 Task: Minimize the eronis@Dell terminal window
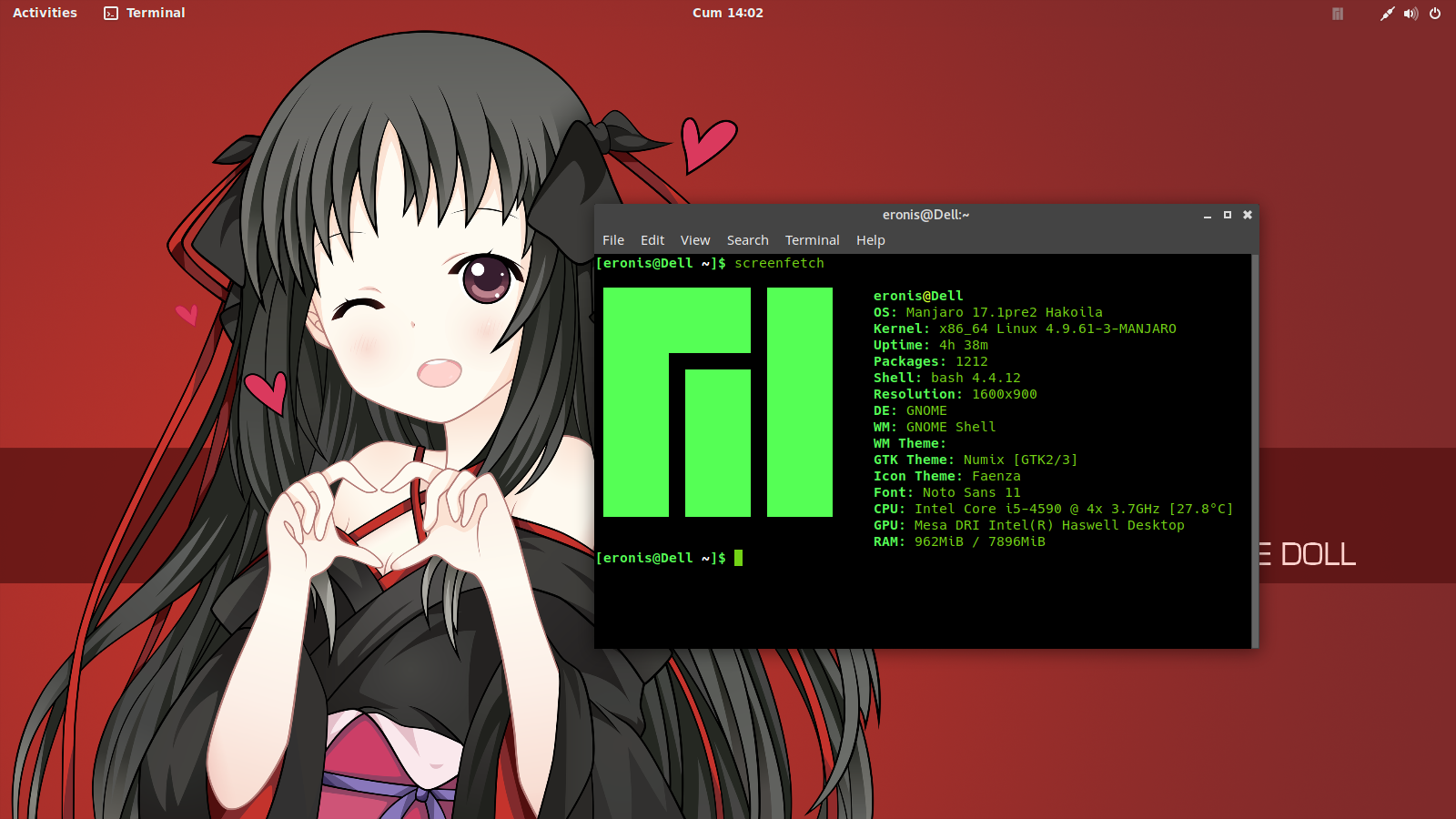coord(1208,216)
